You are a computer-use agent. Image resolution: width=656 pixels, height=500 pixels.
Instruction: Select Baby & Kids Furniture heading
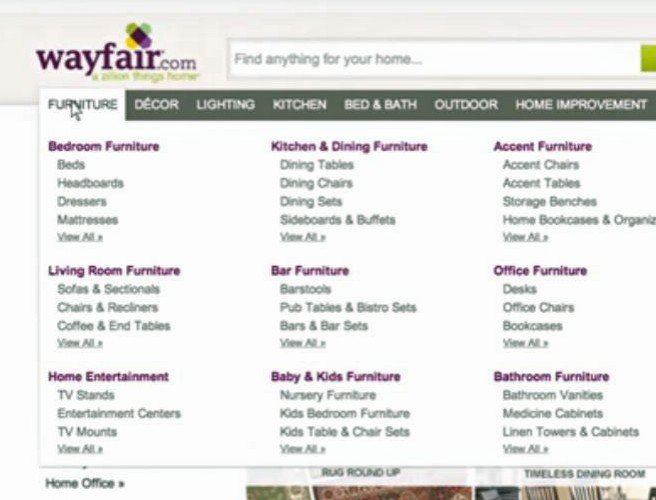(336, 377)
